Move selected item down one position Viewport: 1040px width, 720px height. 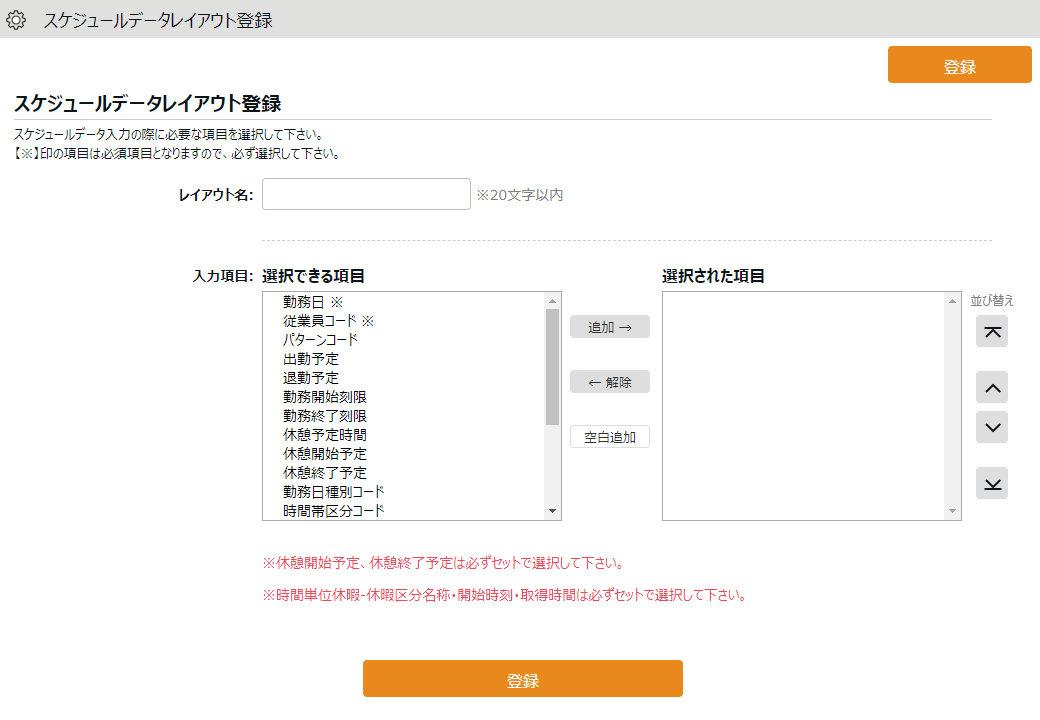992,427
